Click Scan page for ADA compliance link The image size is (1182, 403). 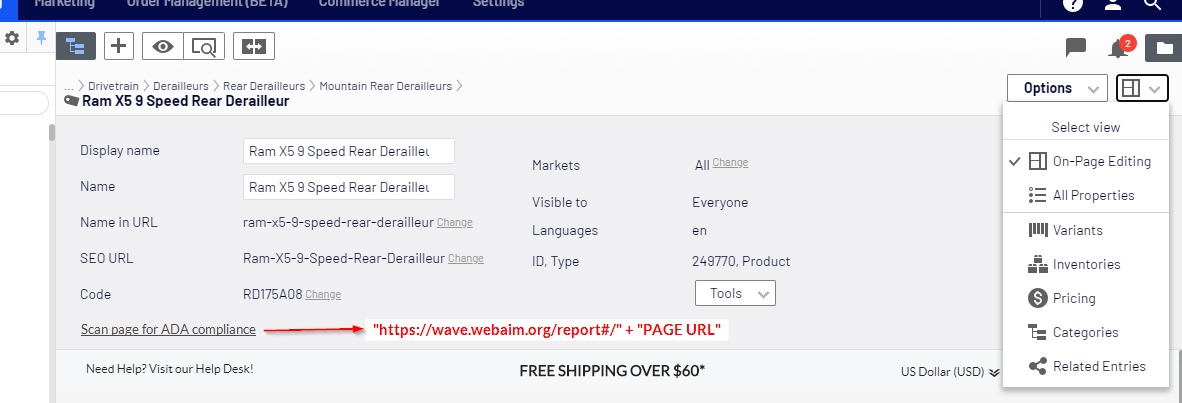tap(168, 329)
